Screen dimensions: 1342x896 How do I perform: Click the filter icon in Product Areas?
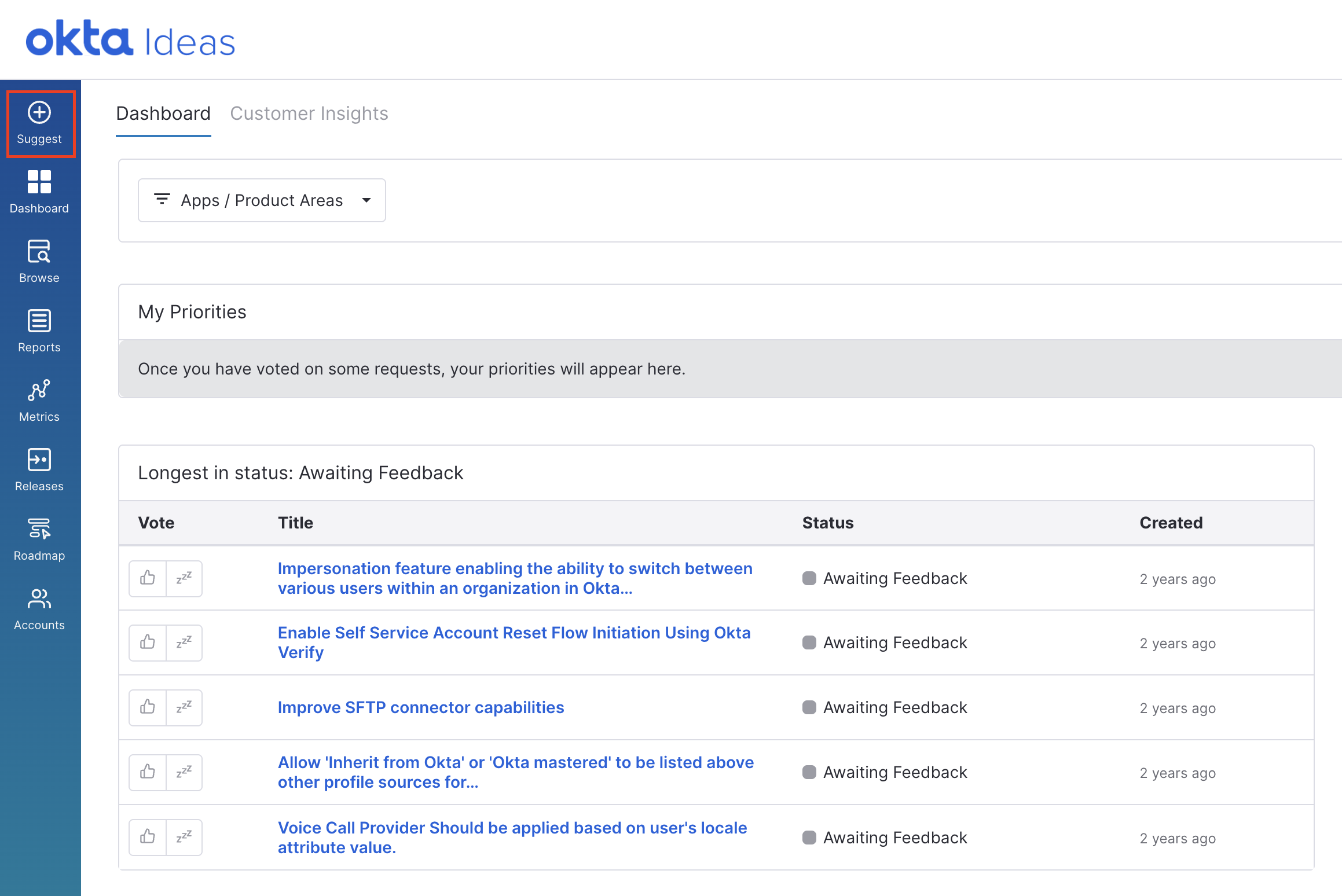pyautogui.click(x=162, y=200)
